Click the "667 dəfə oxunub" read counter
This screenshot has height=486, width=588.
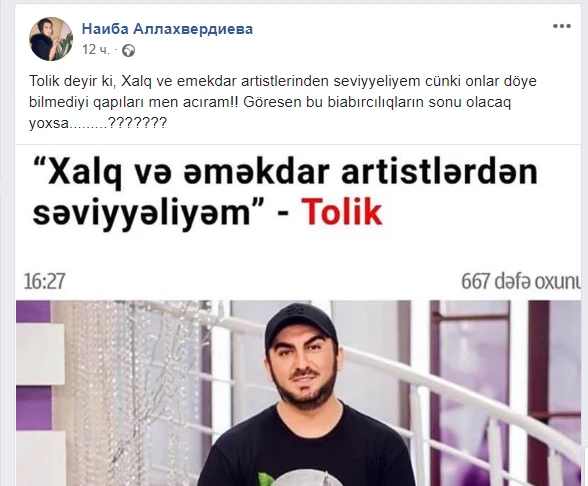pyautogui.click(x=521, y=281)
